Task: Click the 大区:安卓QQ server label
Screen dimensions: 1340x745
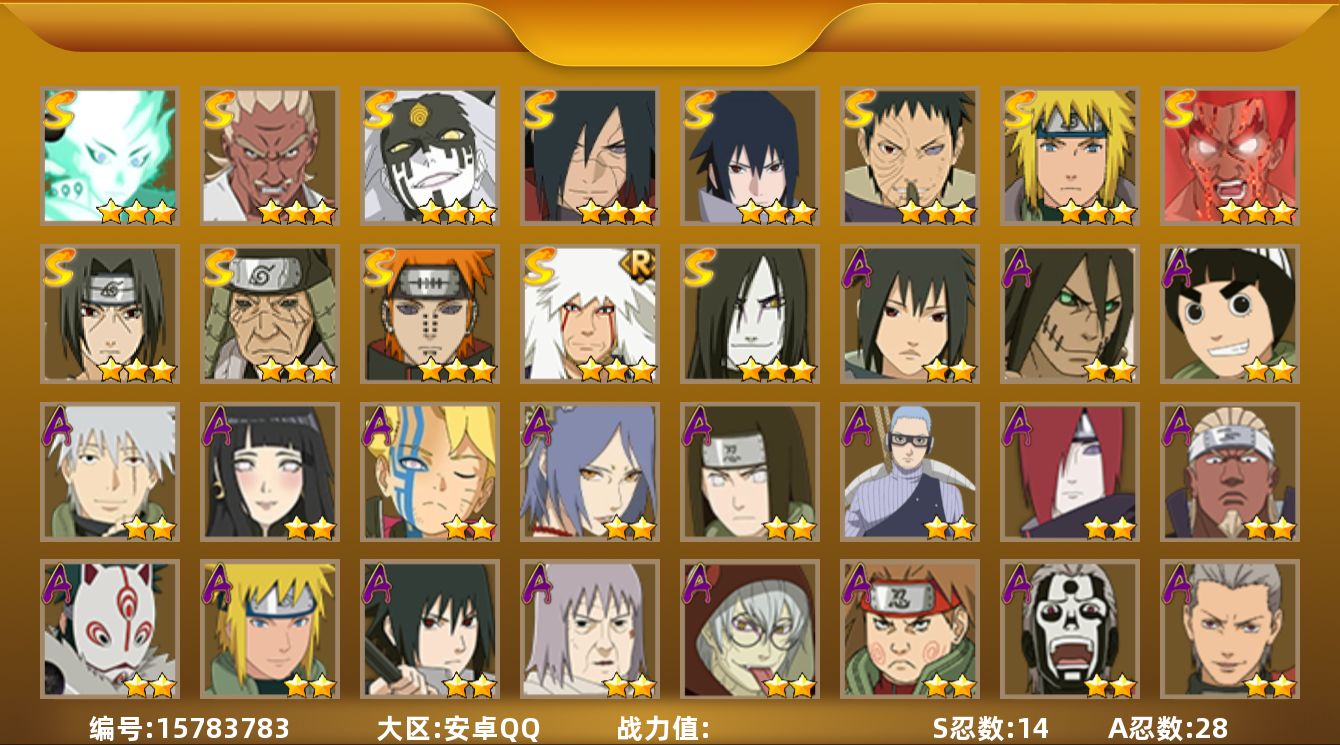Action: tap(458, 728)
